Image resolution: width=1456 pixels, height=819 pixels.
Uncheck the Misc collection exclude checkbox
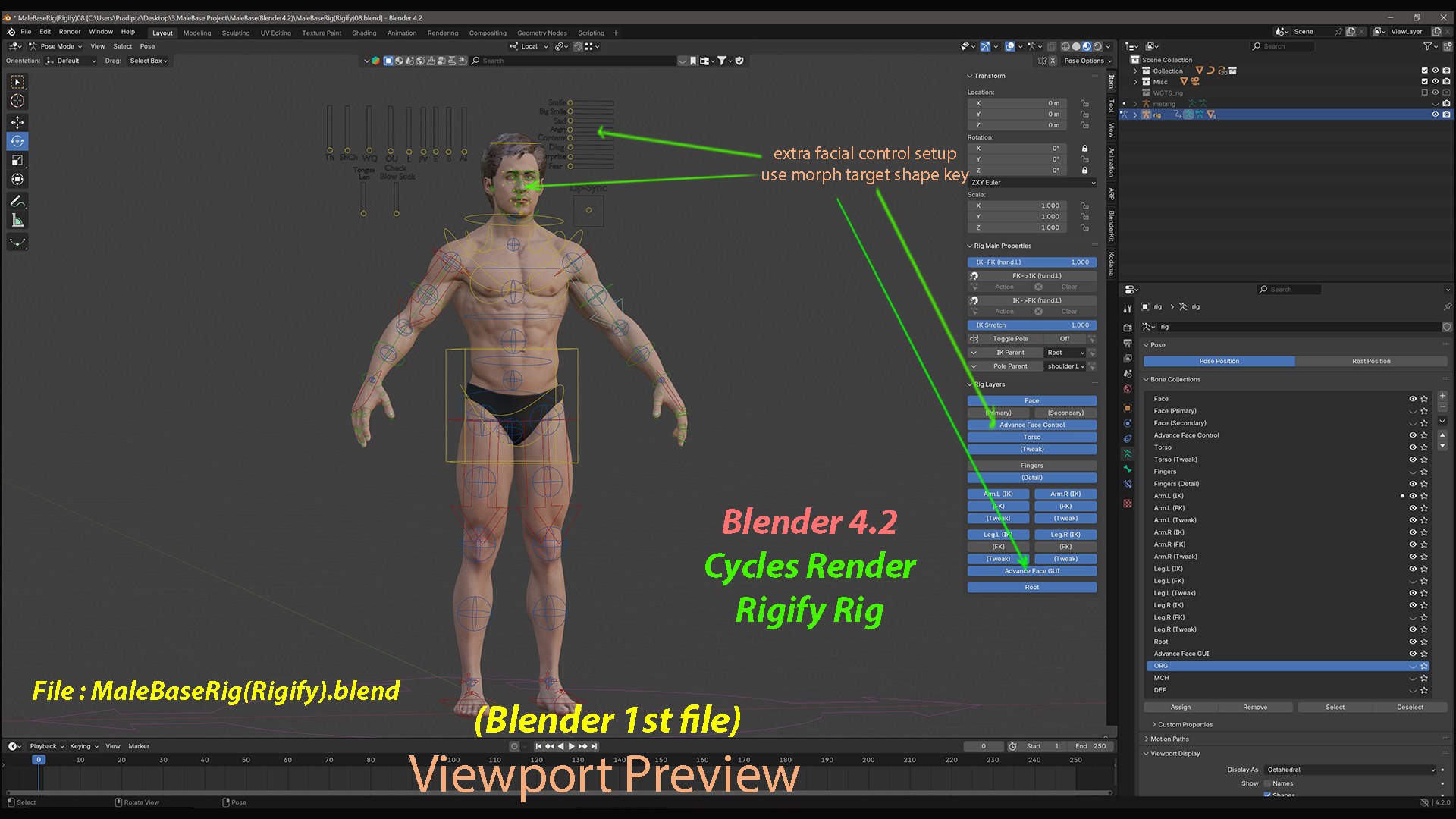point(1424,82)
